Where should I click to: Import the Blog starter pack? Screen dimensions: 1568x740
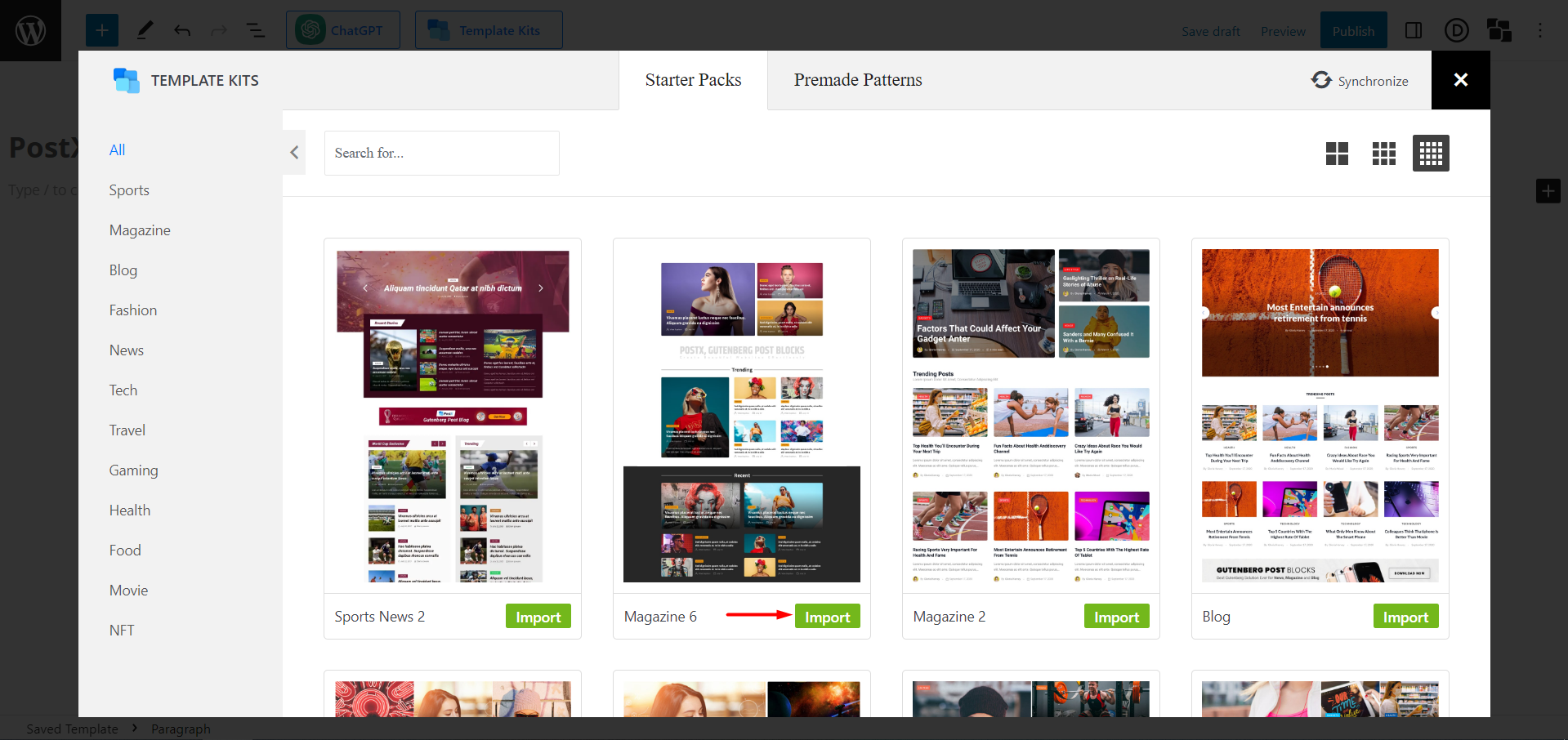[x=1405, y=617]
